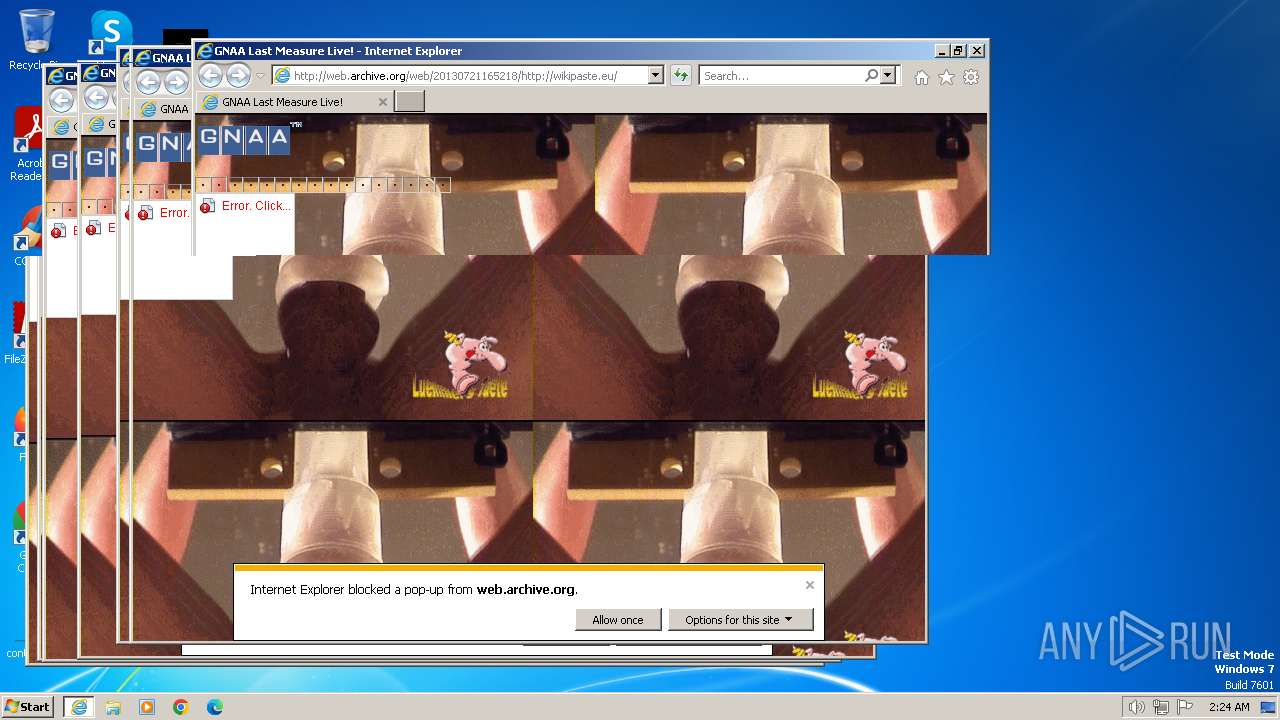The height and width of the screenshot is (720, 1280).
Task: Open the Windows Start menu
Action: click(x=28, y=707)
